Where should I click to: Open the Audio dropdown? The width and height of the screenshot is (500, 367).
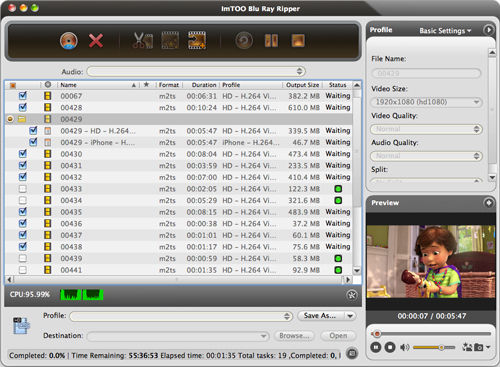[196, 71]
